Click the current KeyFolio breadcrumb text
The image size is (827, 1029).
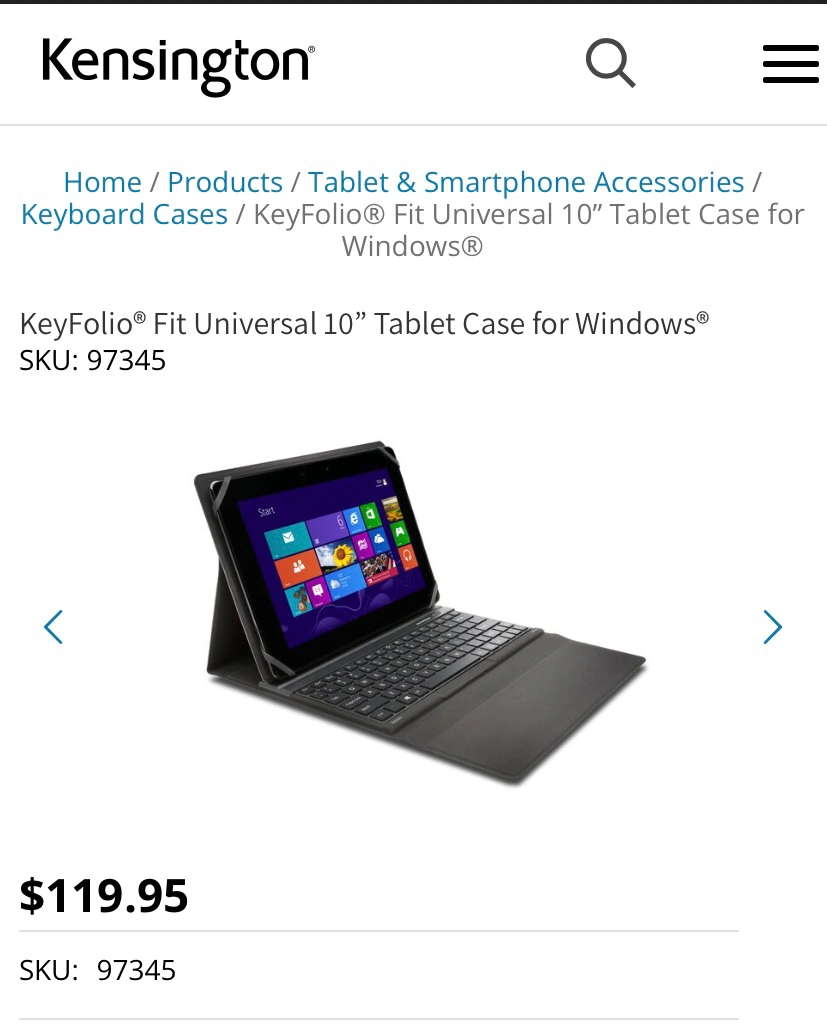pyautogui.click(x=529, y=230)
